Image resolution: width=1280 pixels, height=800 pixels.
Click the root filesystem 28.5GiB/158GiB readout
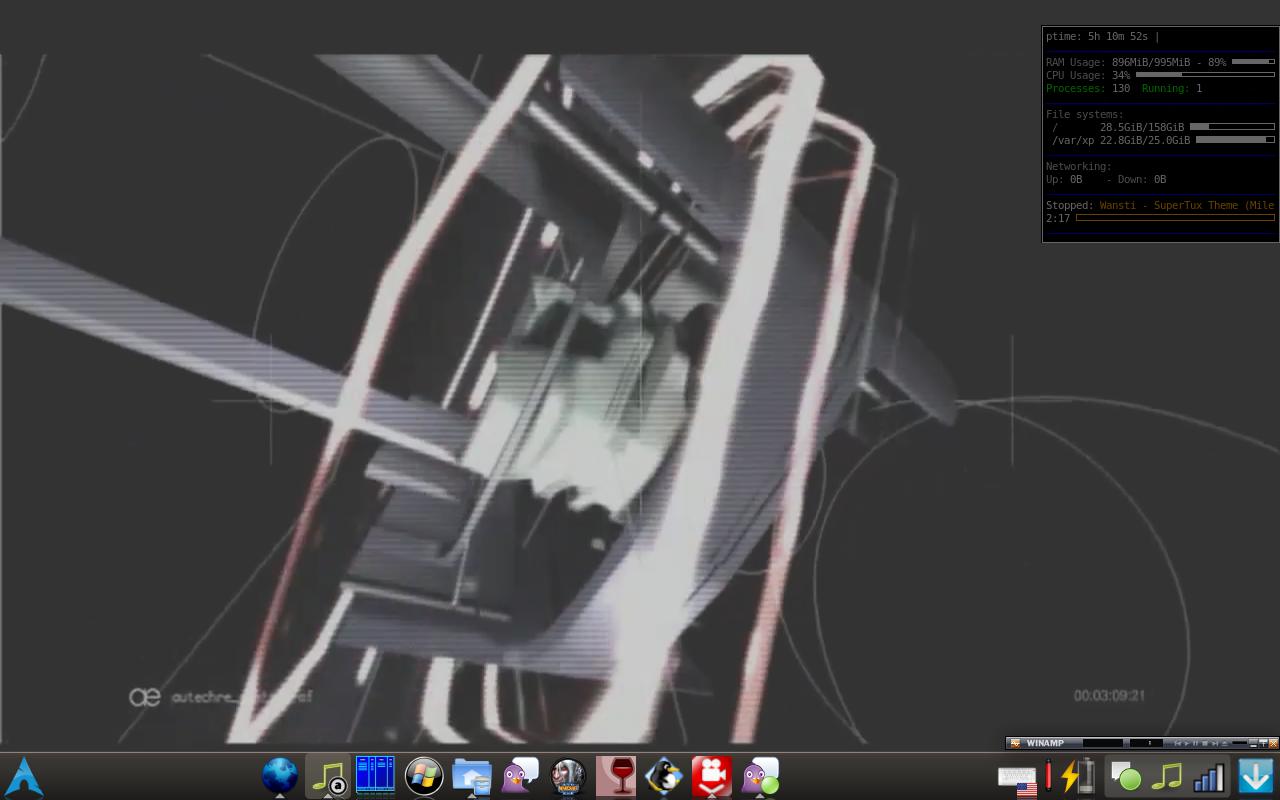(1142, 127)
